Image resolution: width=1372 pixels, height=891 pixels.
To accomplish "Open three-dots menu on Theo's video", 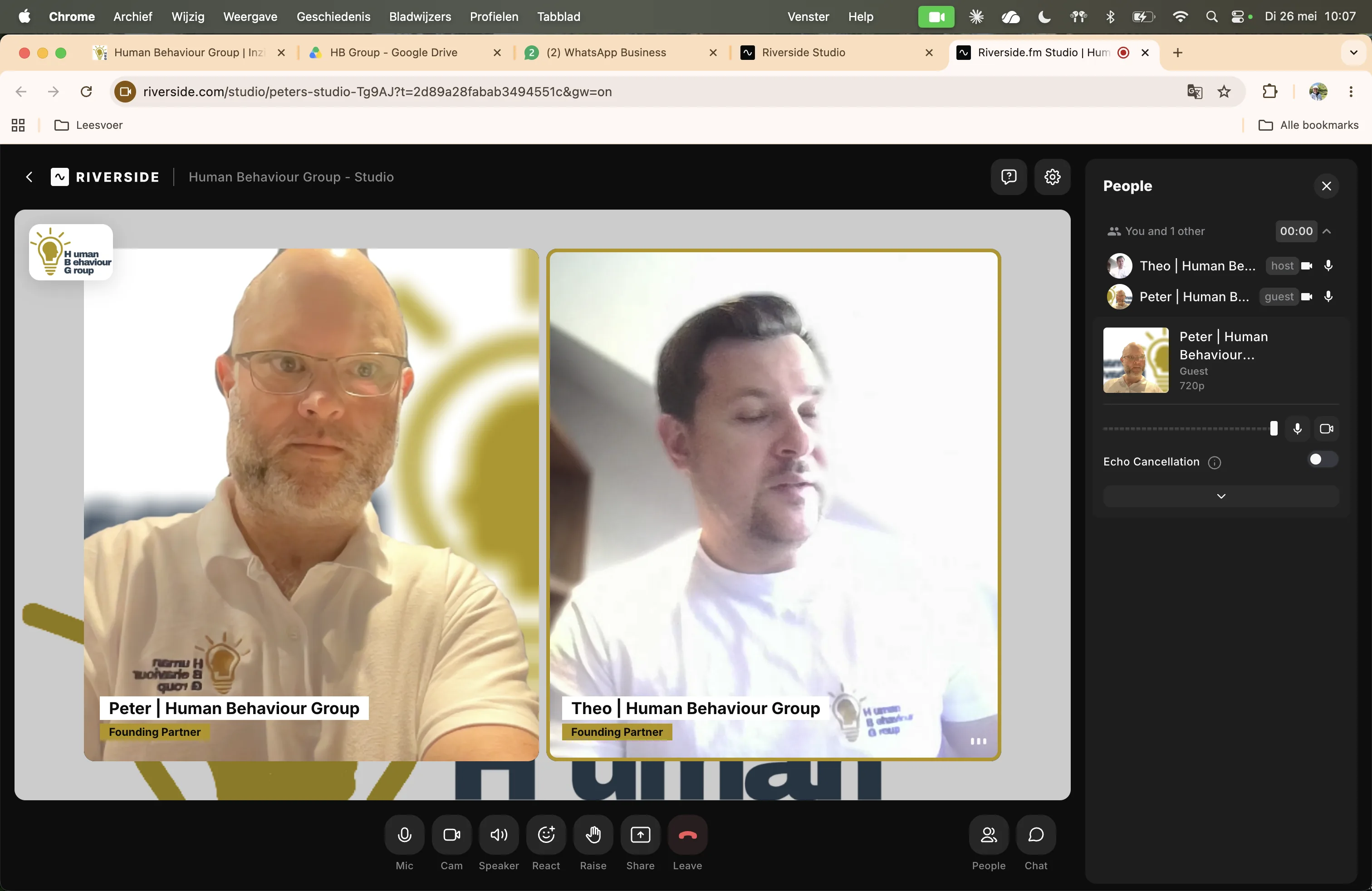I will 978,741.
